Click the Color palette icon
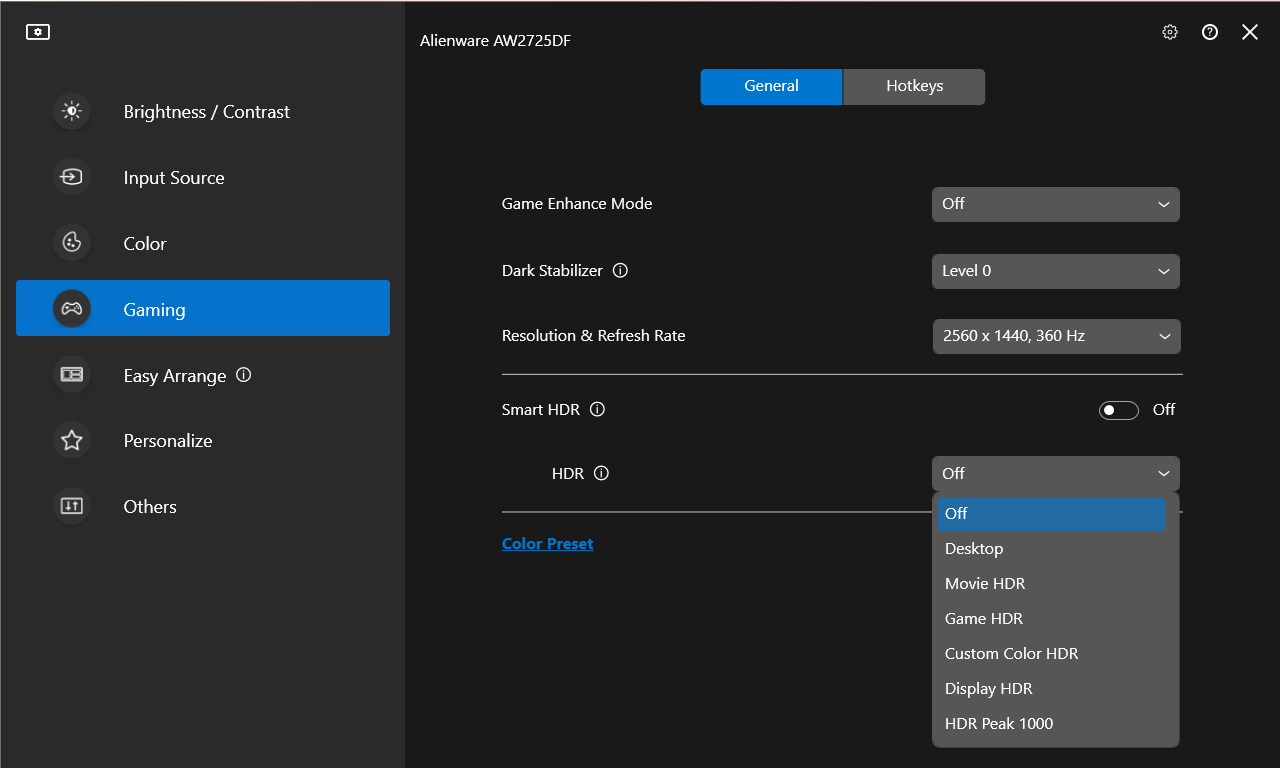 pyautogui.click(x=72, y=243)
